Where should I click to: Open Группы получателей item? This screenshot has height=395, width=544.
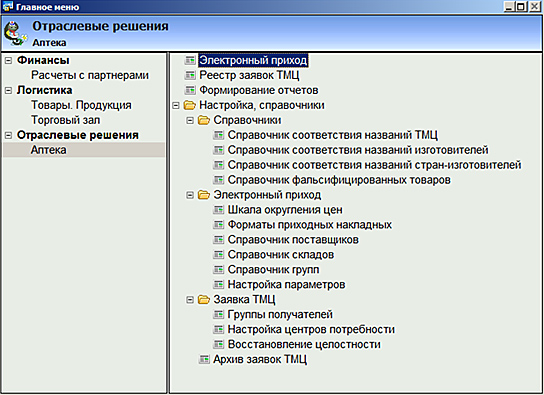280,314
